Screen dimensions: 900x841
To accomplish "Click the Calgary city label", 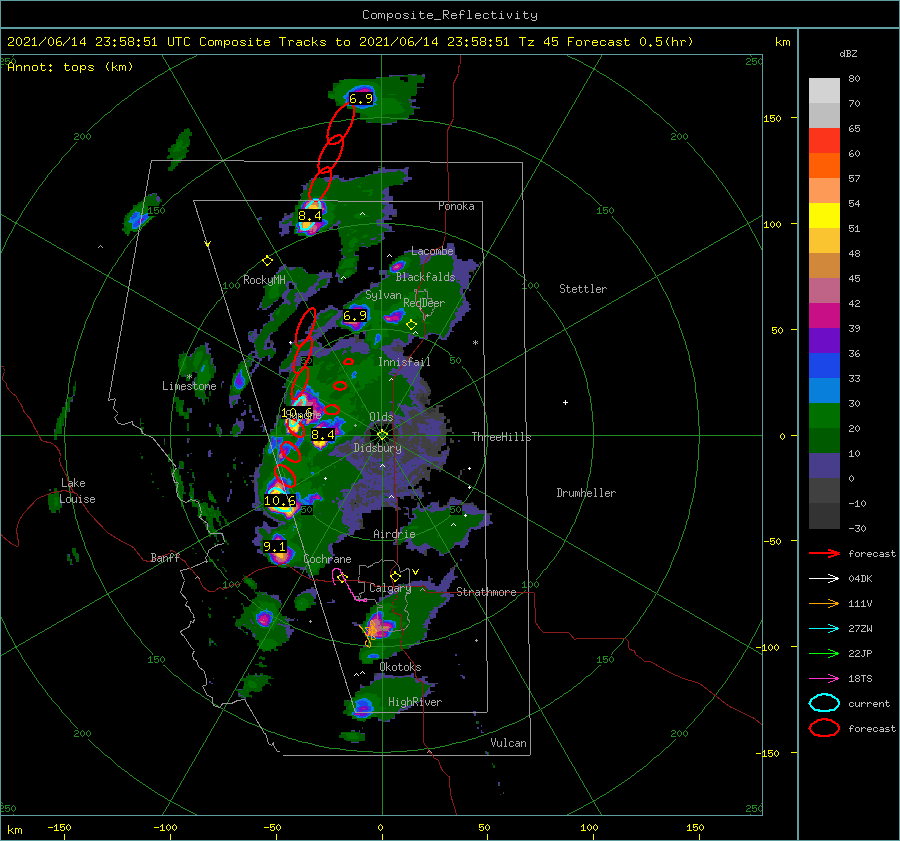I will (x=390, y=588).
